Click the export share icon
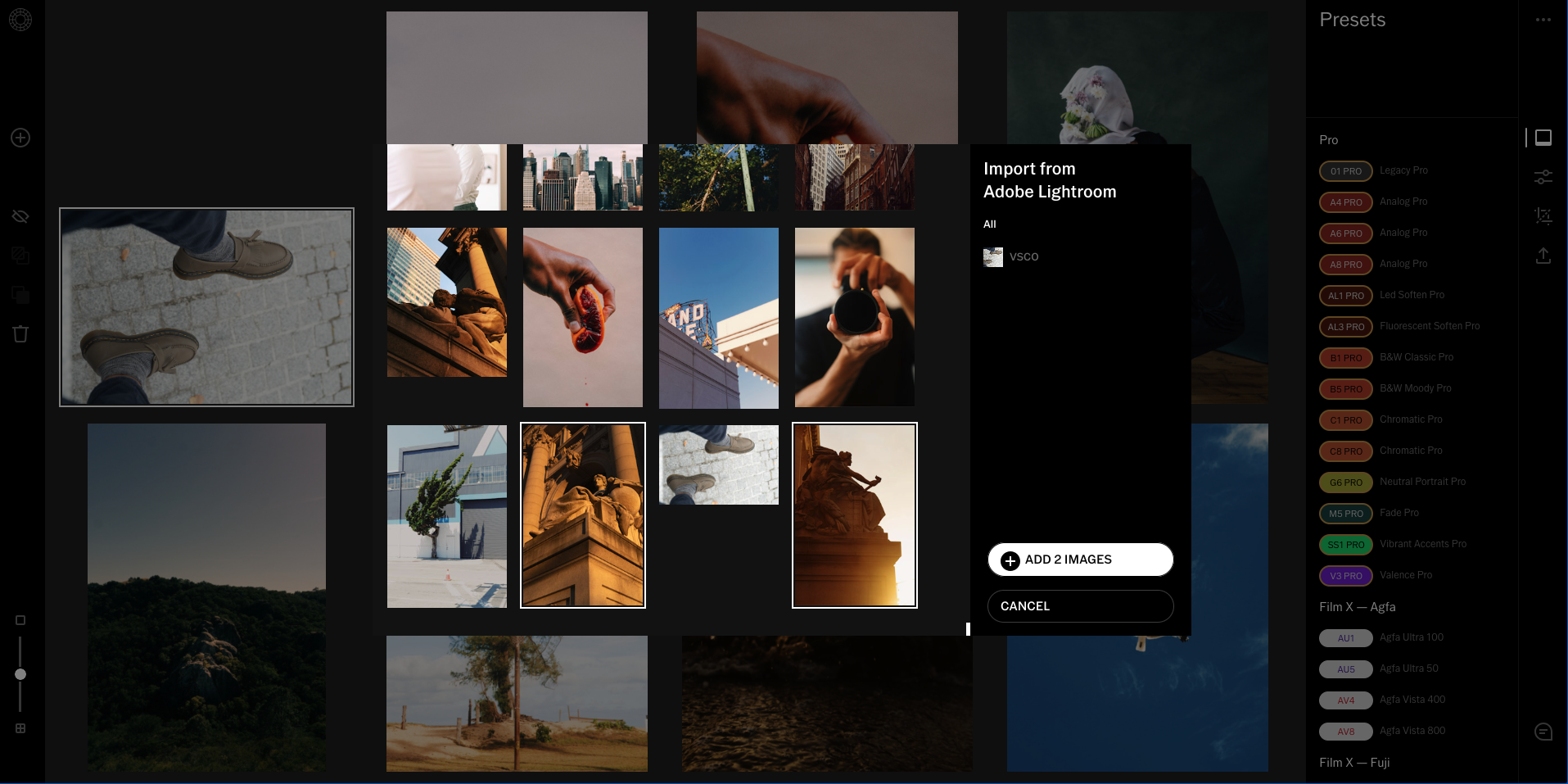Image resolution: width=1568 pixels, height=784 pixels. click(1543, 256)
